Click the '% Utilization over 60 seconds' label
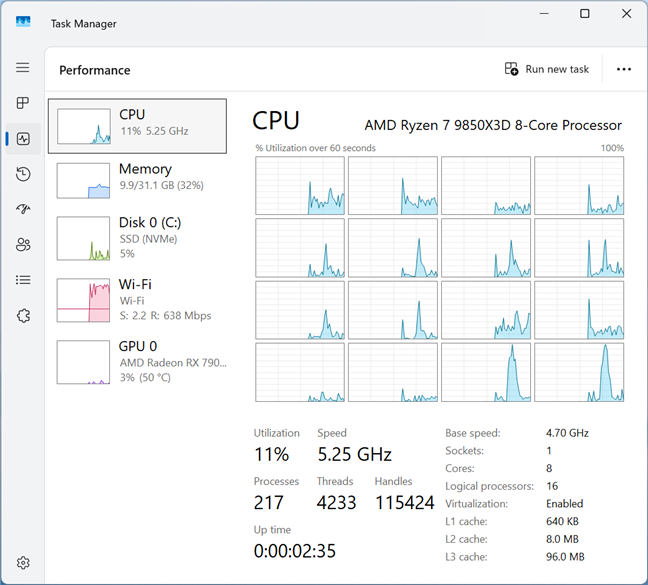 [315, 148]
